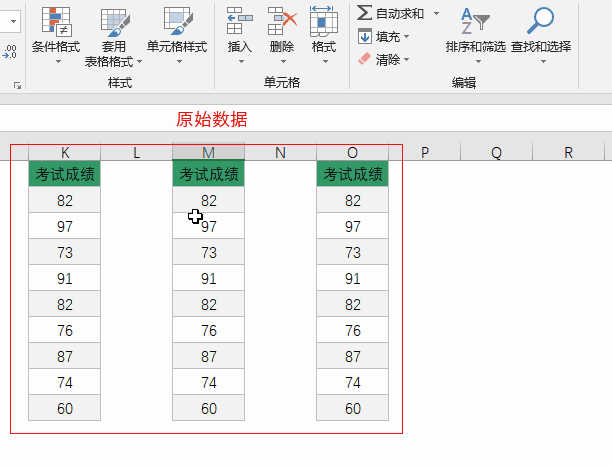Open Sort & Filter (排序和筛选) icon

(475, 21)
